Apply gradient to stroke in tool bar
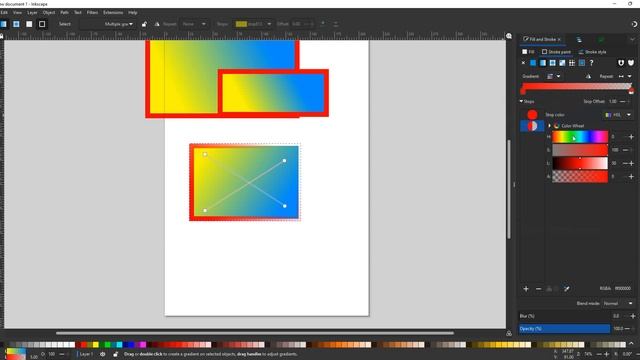 tap(42, 24)
